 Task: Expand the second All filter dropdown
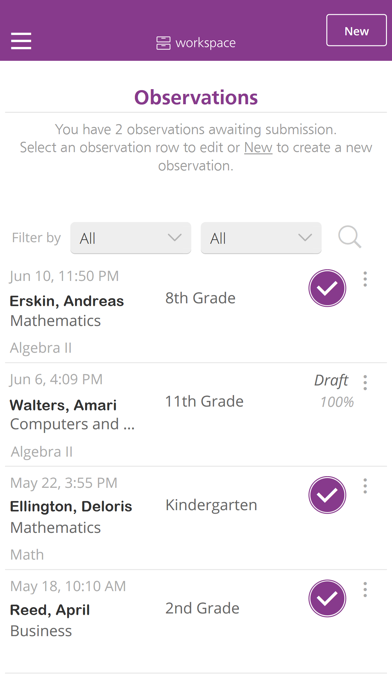click(x=261, y=238)
